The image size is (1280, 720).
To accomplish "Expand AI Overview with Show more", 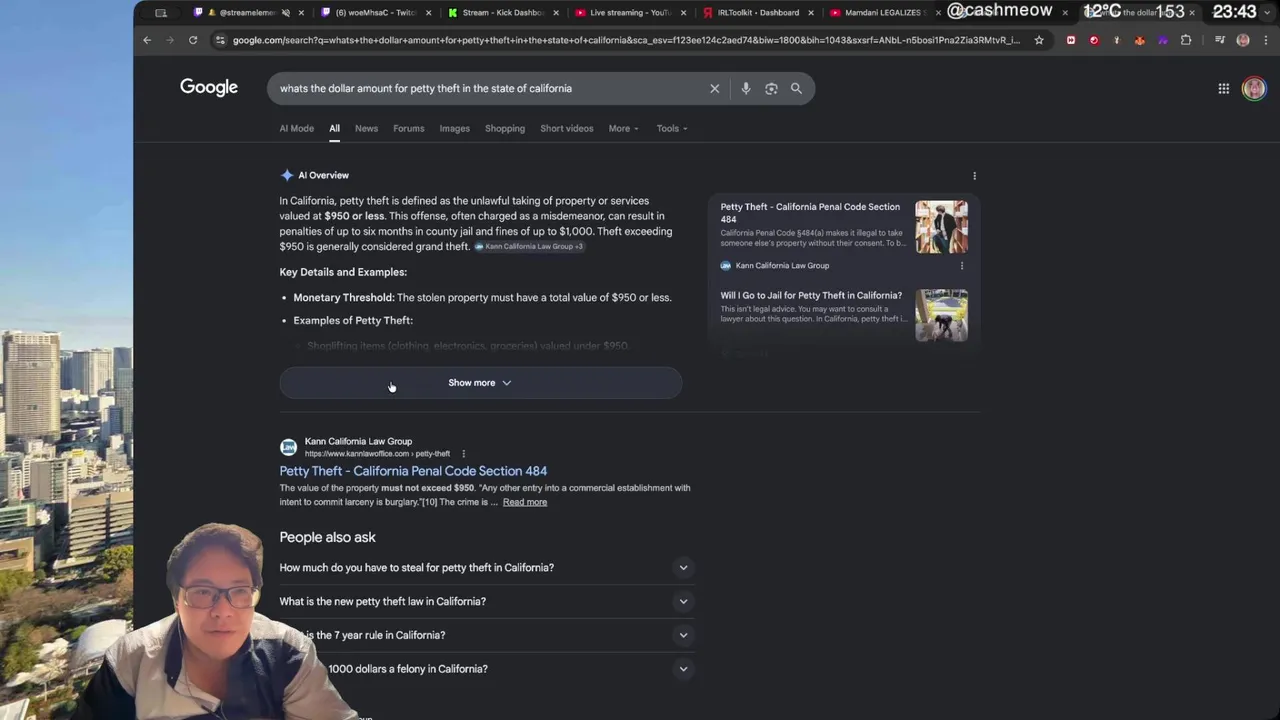I will [x=480, y=383].
